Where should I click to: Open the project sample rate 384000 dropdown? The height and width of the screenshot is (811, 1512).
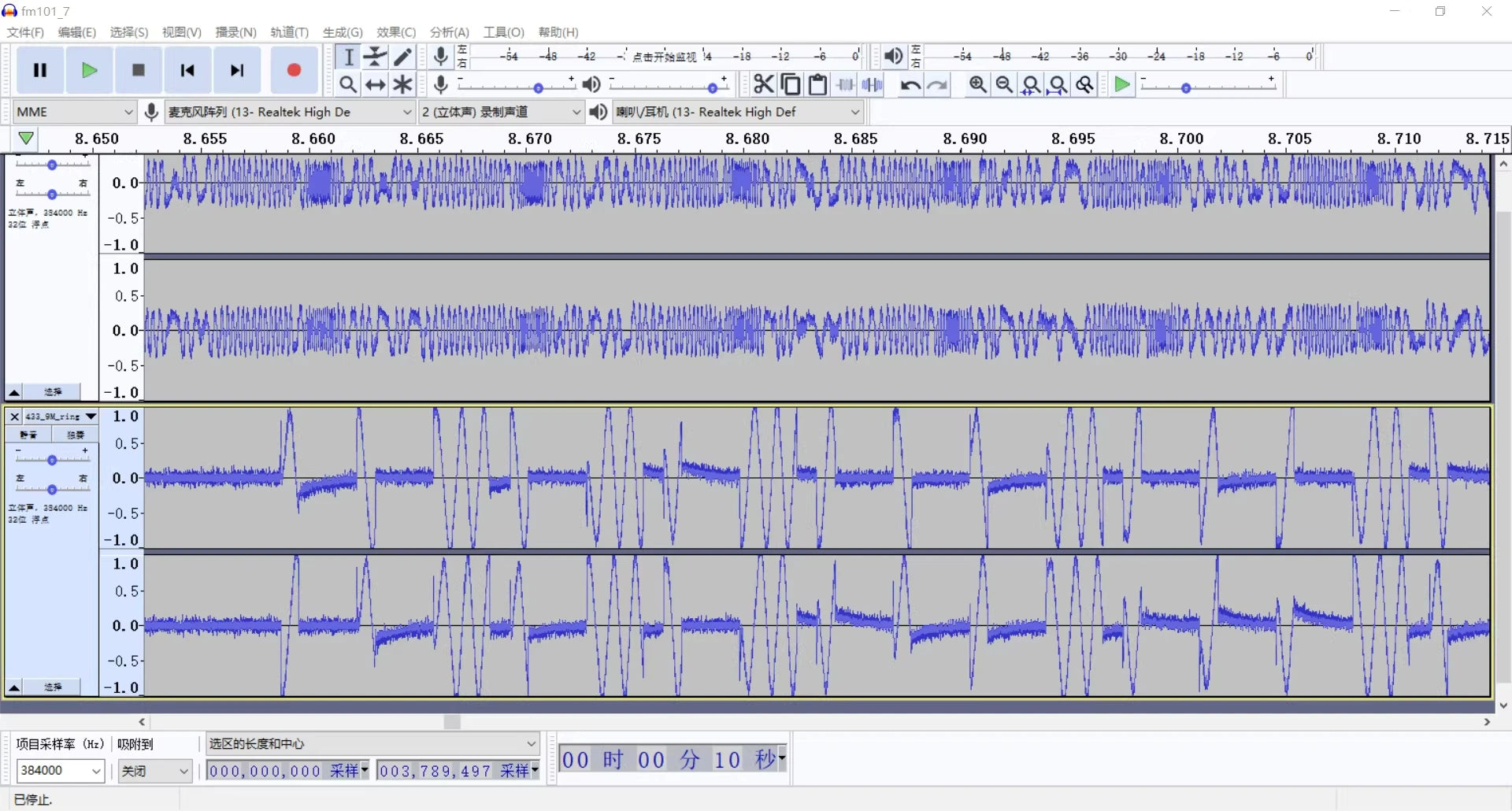pyautogui.click(x=60, y=770)
